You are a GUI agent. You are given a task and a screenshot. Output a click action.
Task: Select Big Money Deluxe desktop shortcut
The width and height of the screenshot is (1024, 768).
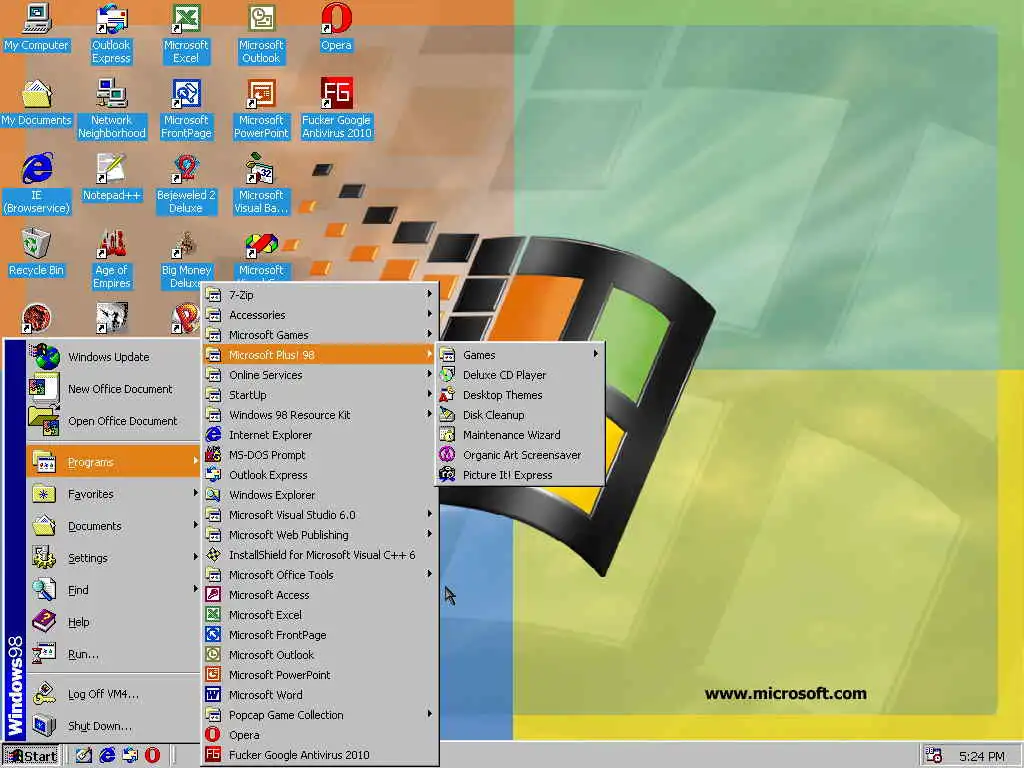click(x=186, y=259)
